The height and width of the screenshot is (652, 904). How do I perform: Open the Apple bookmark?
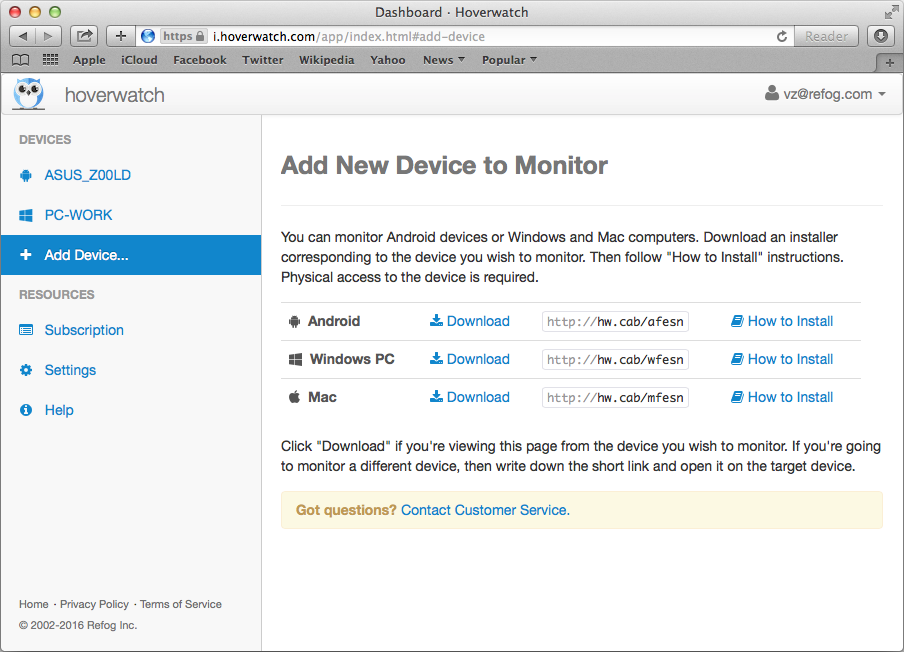tap(89, 60)
